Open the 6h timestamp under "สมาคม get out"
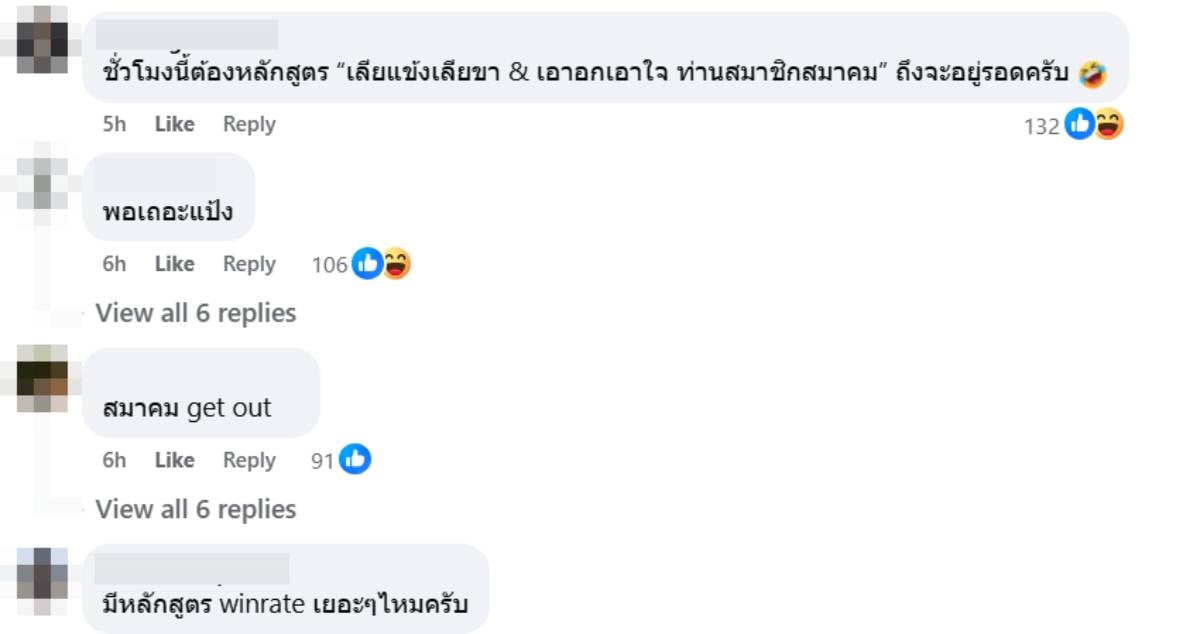The width and height of the screenshot is (1200, 634). [114, 460]
